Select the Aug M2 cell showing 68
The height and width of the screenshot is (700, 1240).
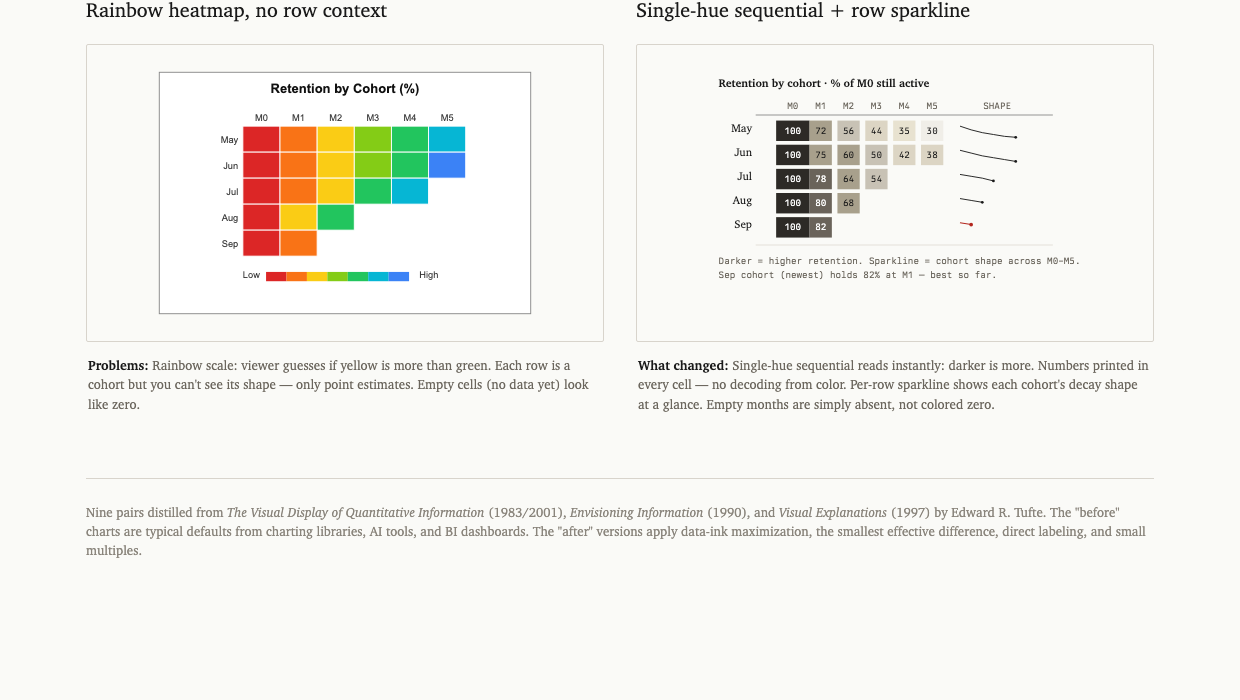point(849,203)
